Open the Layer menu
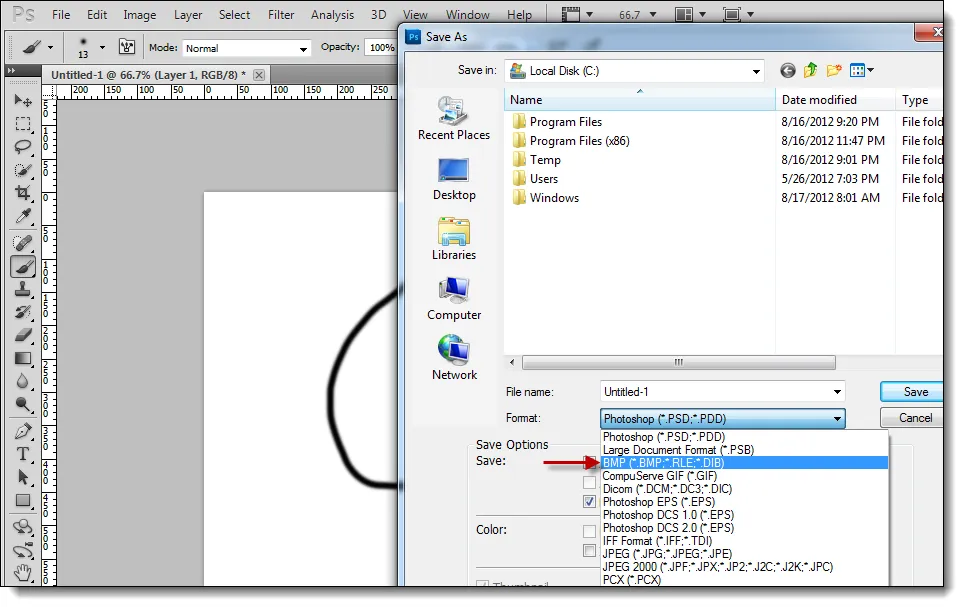Image resolution: width=964 pixels, height=607 pixels. tap(188, 14)
